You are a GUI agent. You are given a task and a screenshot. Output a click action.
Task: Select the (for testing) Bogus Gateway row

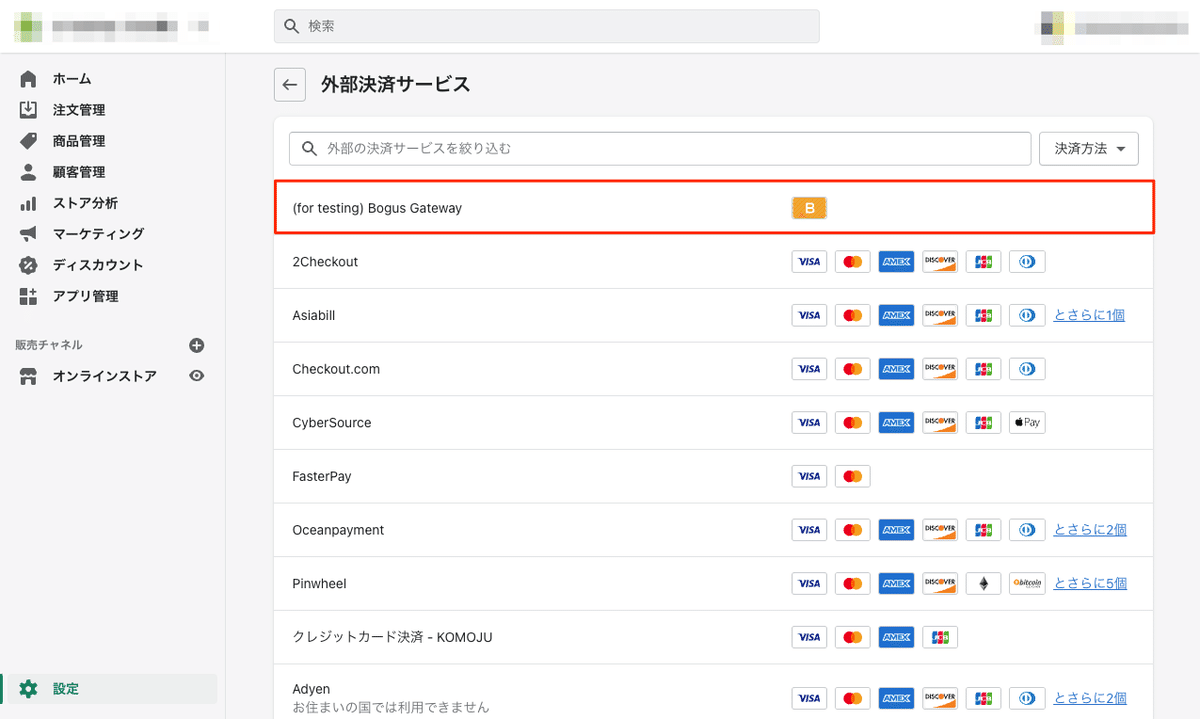(x=714, y=208)
